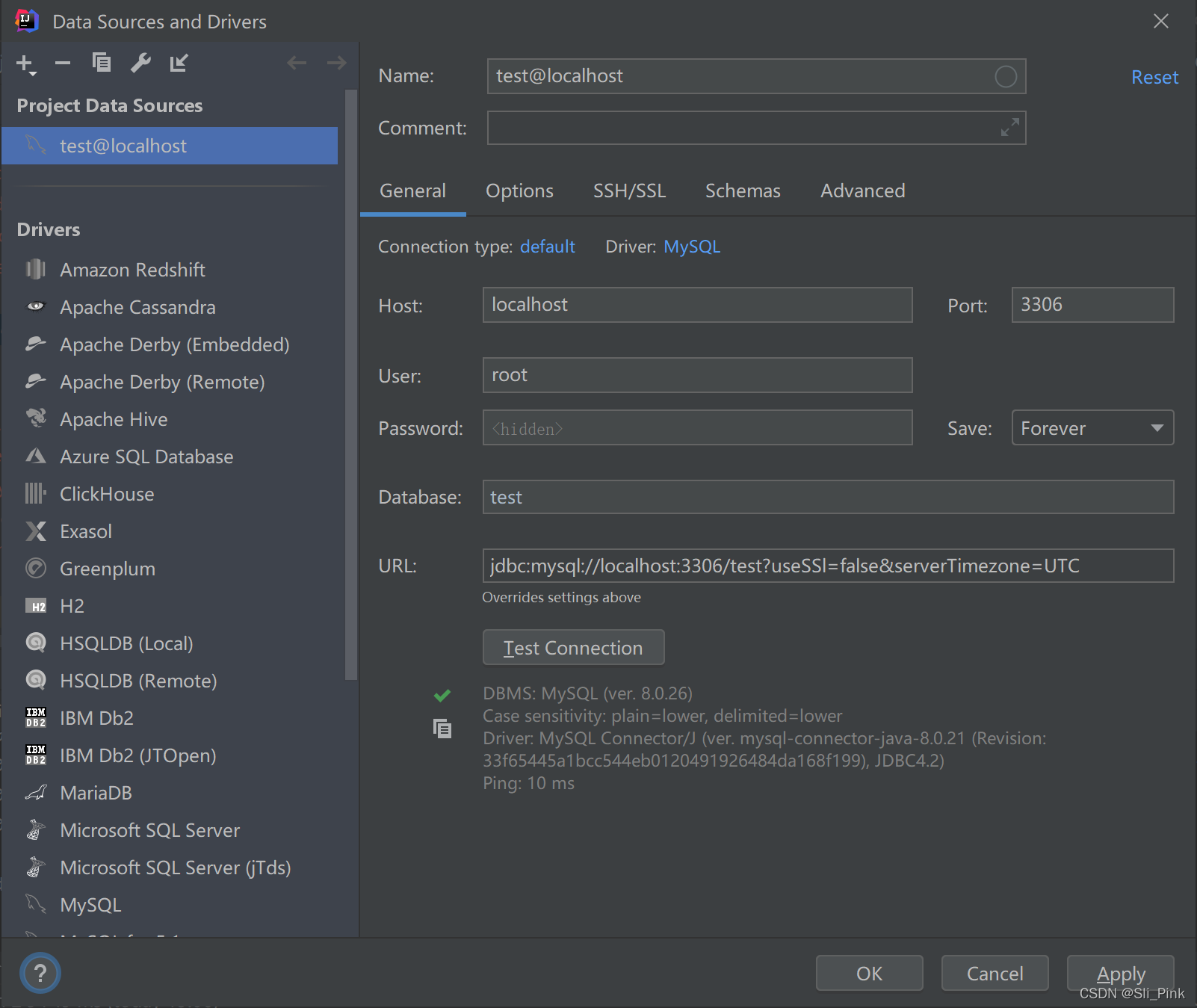Click the Test Connection button
1197x1008 pixels.
pyautogui.click(x=573, y=647)
